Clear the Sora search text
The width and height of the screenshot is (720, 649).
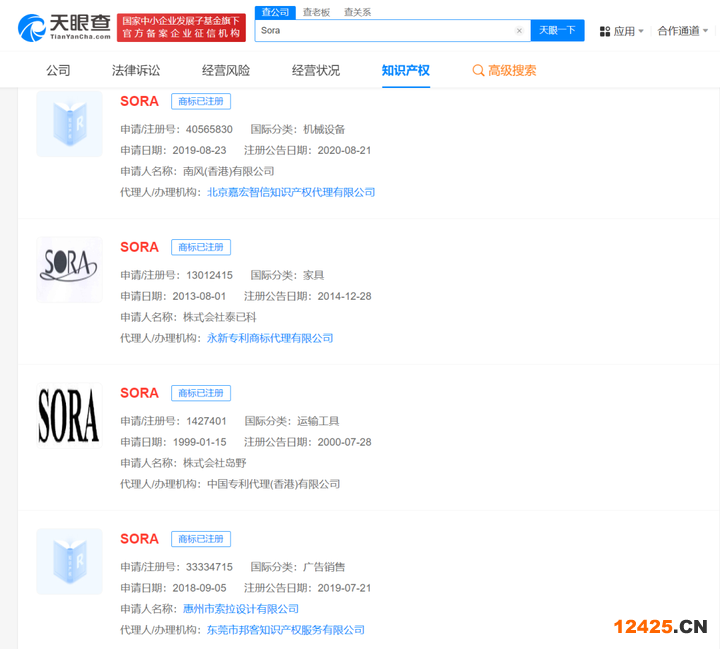pos(519,31)
